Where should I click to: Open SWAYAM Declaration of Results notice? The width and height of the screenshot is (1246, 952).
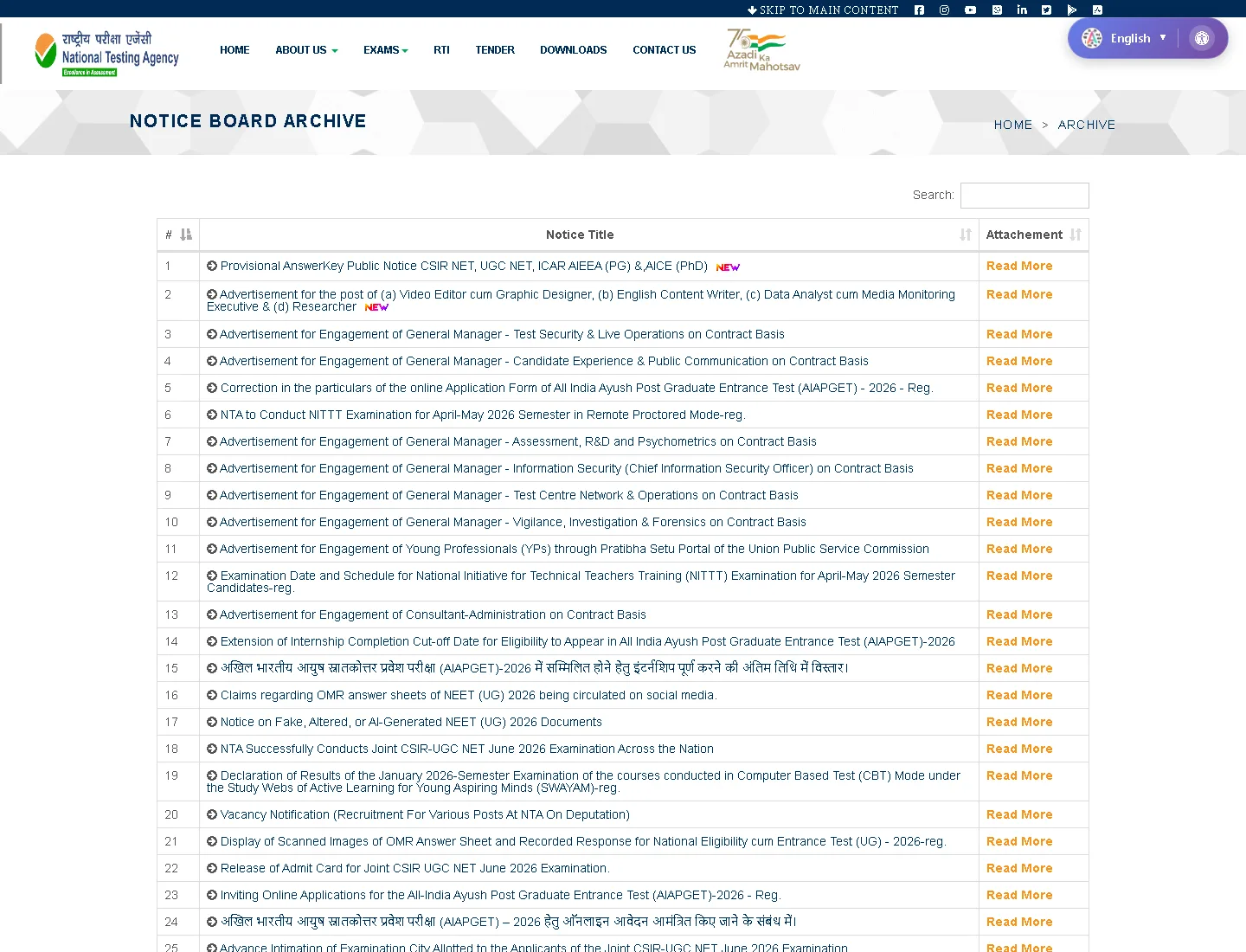(584, 782)
